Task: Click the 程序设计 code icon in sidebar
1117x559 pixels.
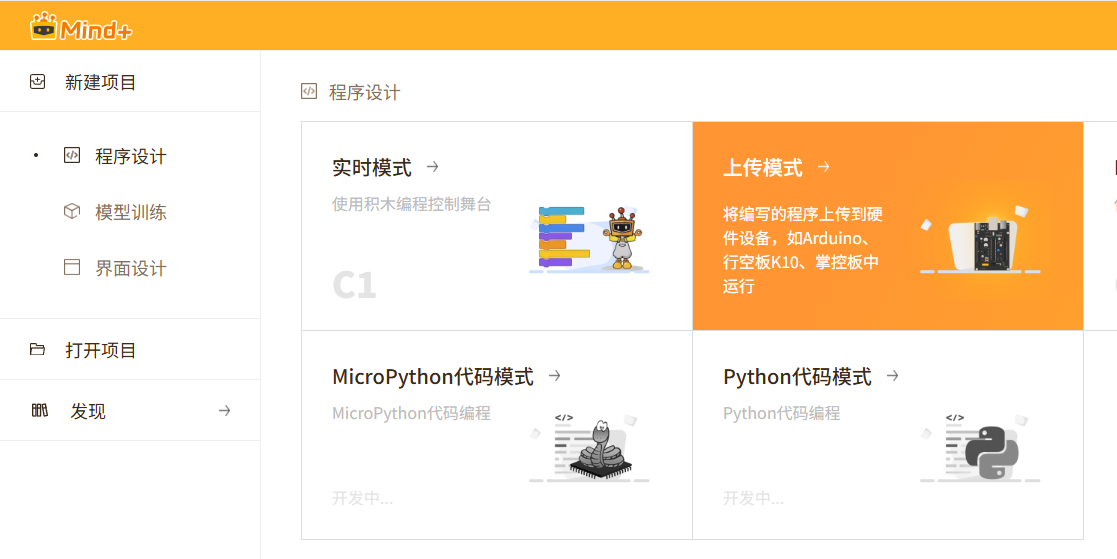Action: [71, 155]
